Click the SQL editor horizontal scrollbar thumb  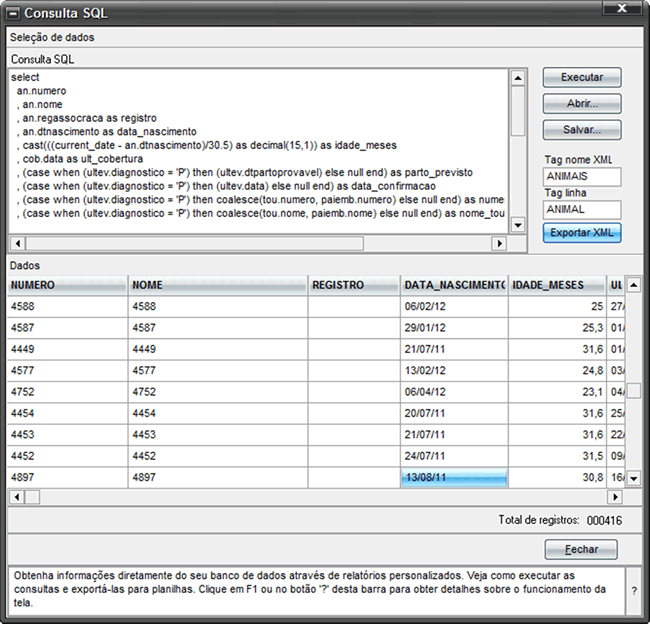pos(195,243)
